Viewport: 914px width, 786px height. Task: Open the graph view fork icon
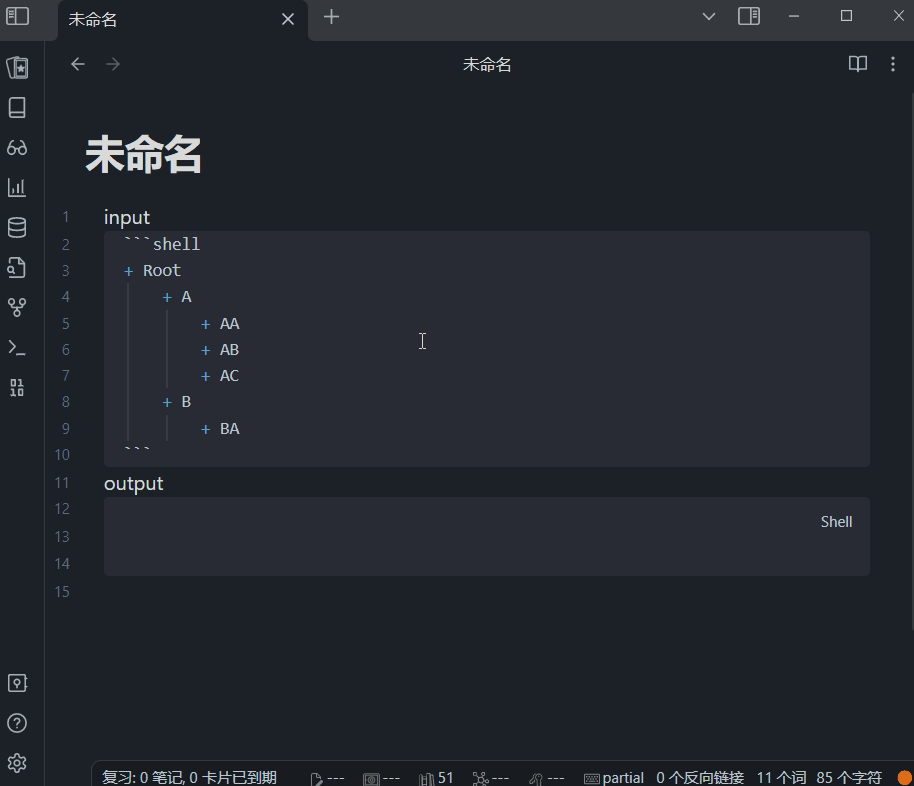[17, 307]
